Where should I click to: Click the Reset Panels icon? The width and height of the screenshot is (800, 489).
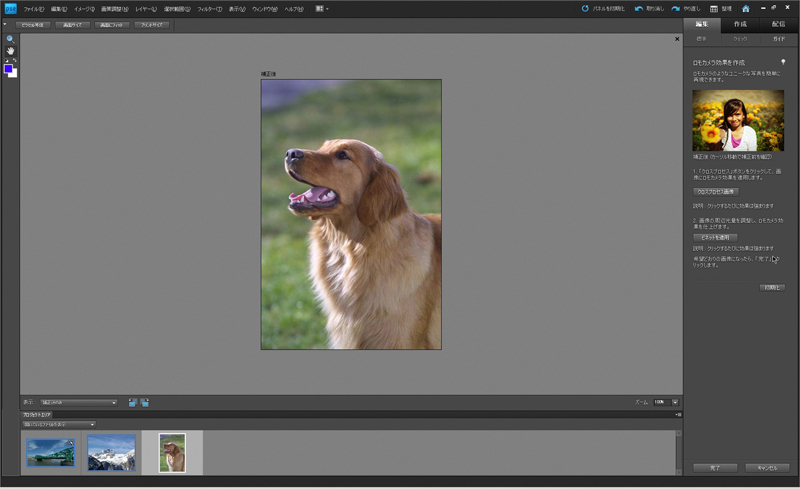585,8
